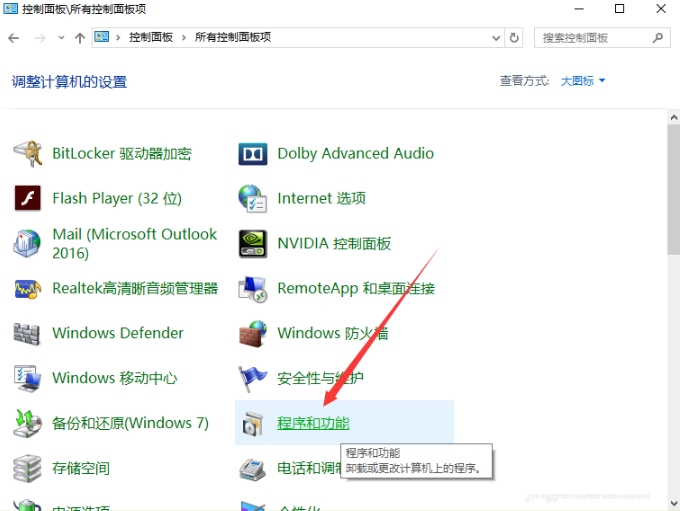The height and width of the screenshot is (511, 680).
Task: Open the BitLocker 驱动器加密 link
Action: [x=122, y=154]
